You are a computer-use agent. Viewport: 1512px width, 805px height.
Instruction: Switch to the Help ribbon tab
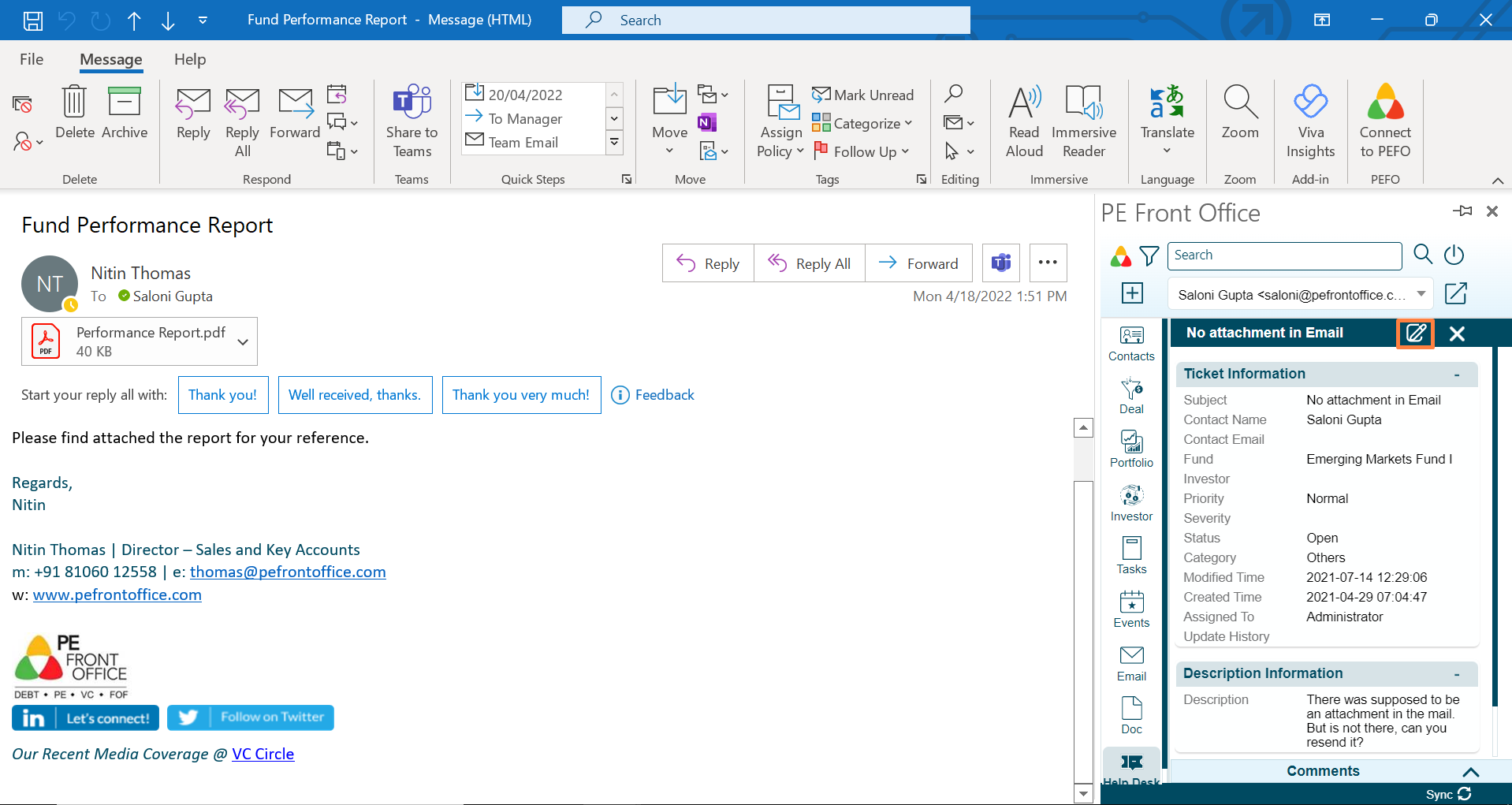click(190, 60)
